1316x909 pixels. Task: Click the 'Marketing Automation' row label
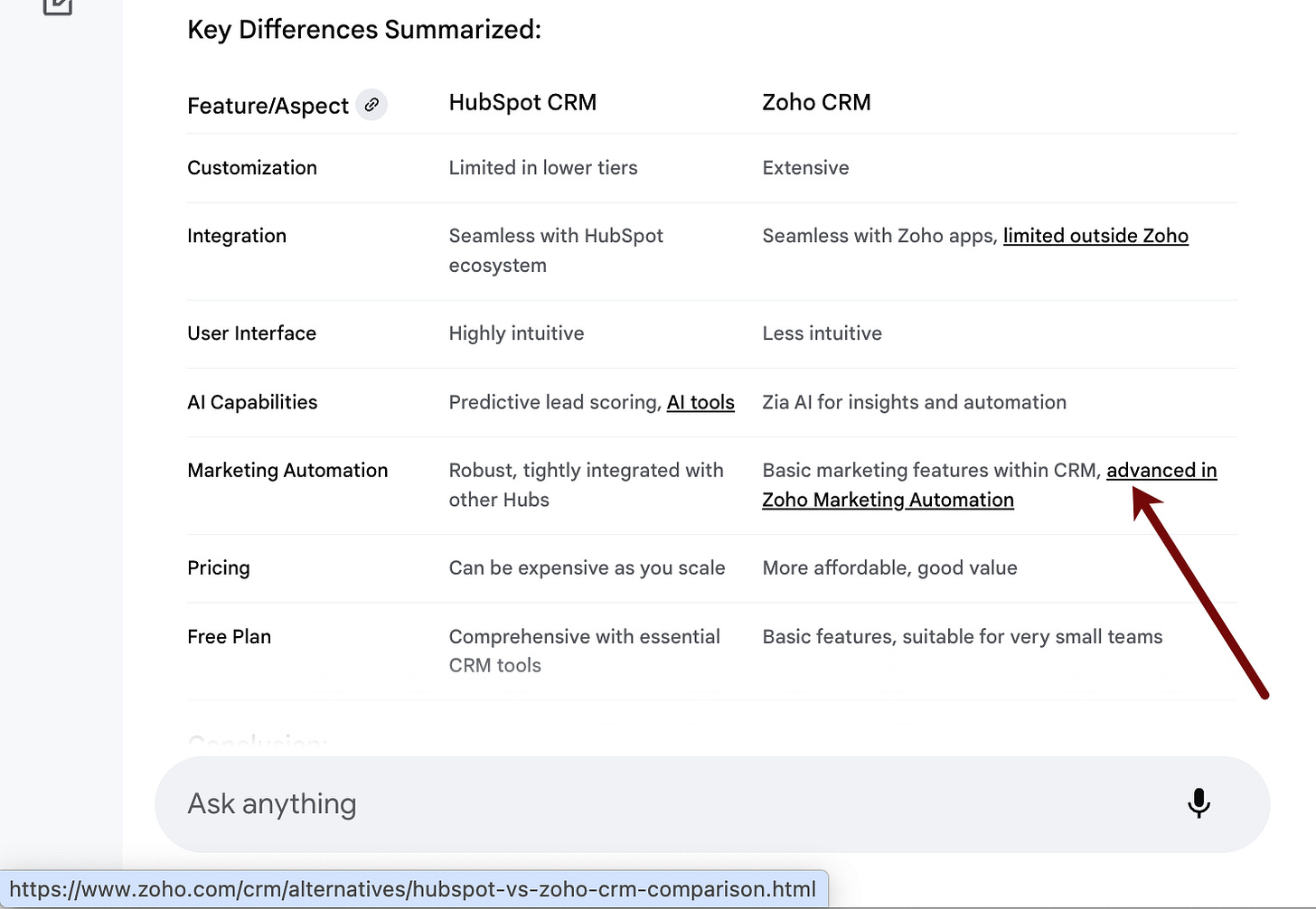pos(287,470)
